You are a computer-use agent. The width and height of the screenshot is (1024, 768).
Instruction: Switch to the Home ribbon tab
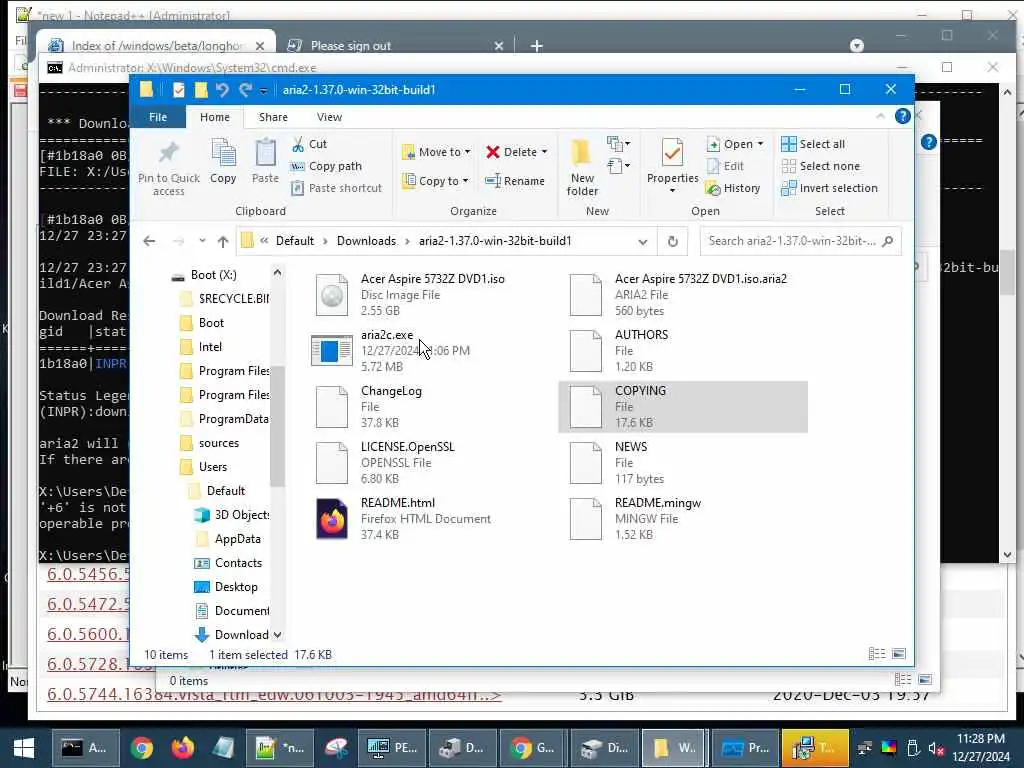tap(215, 117)
